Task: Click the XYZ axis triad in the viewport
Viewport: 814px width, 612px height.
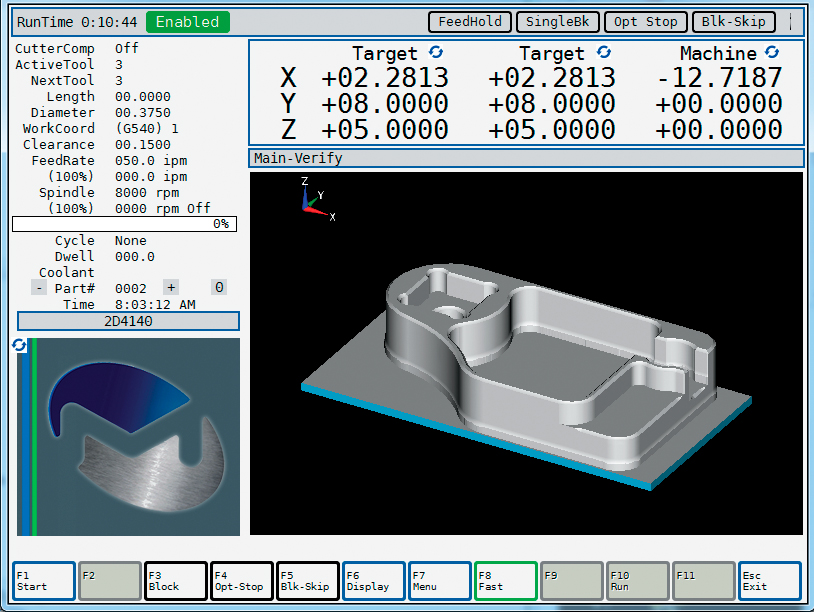Action: 314,199
